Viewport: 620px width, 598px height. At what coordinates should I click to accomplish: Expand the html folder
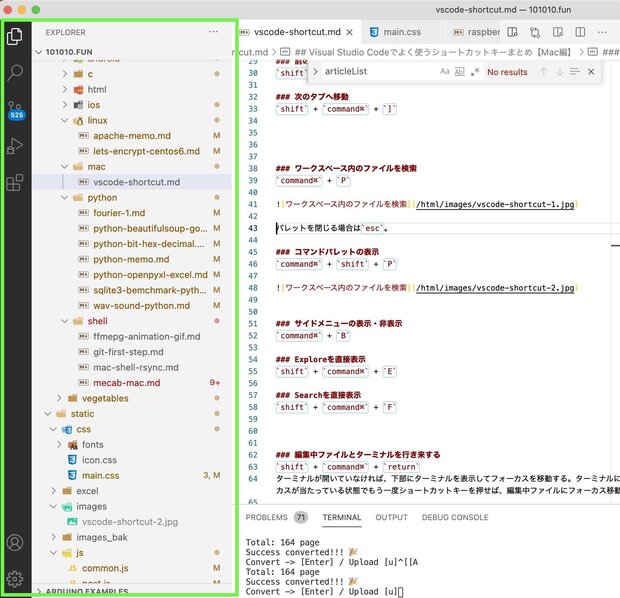(65, 89)
